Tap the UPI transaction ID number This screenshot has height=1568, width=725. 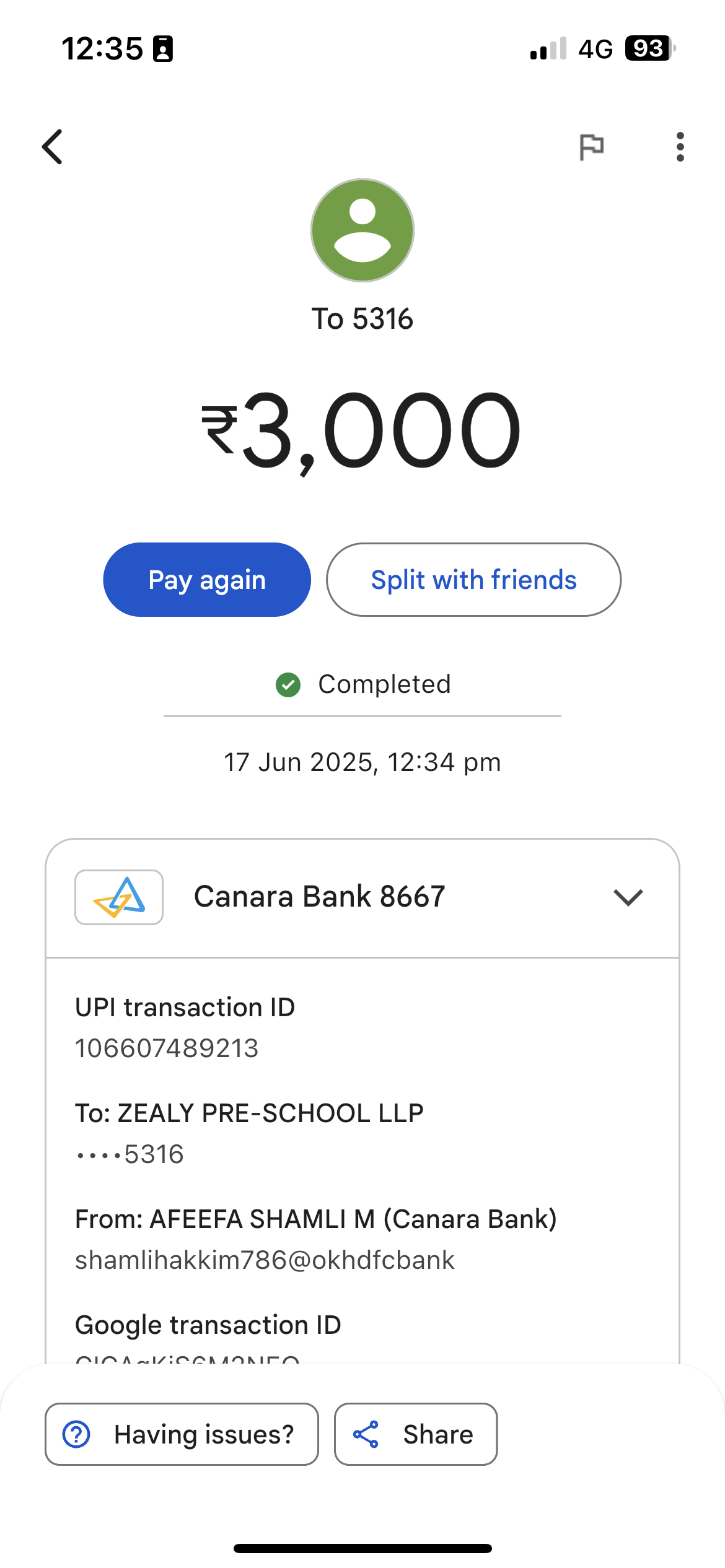(167, 1048)
